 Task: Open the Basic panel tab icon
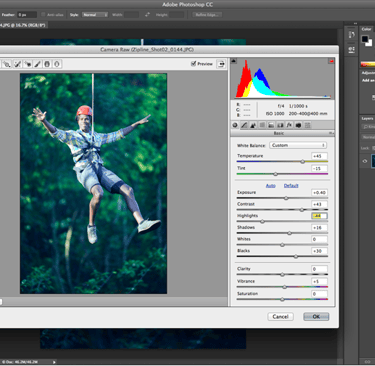[235, 125]
